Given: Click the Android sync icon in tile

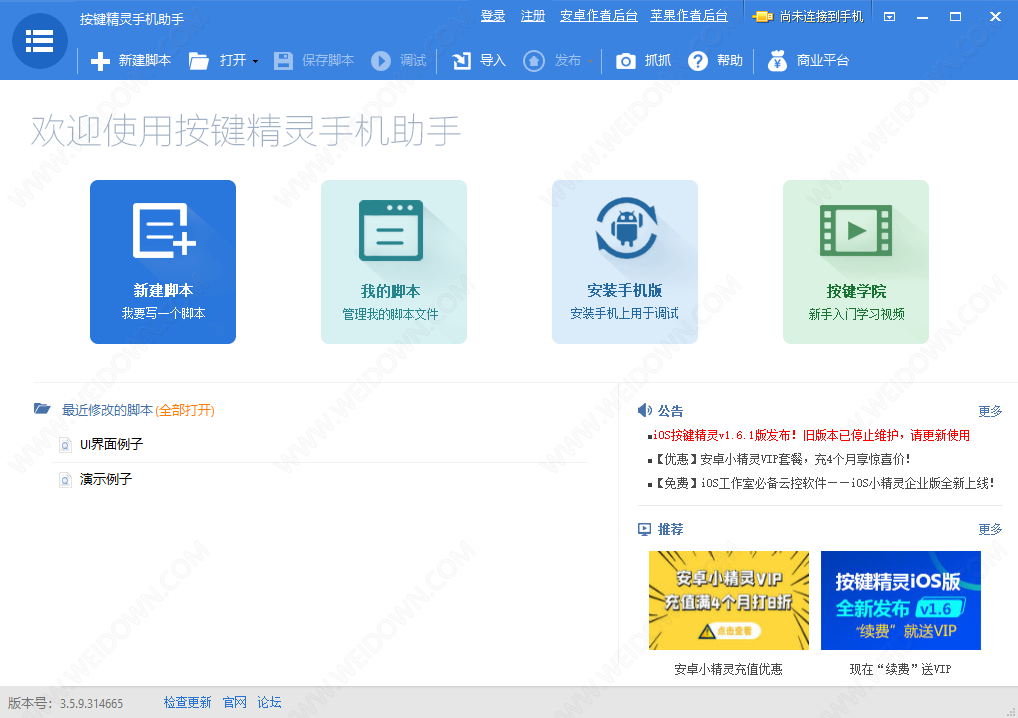Looking at the screenshot, I should coord(627,229).
